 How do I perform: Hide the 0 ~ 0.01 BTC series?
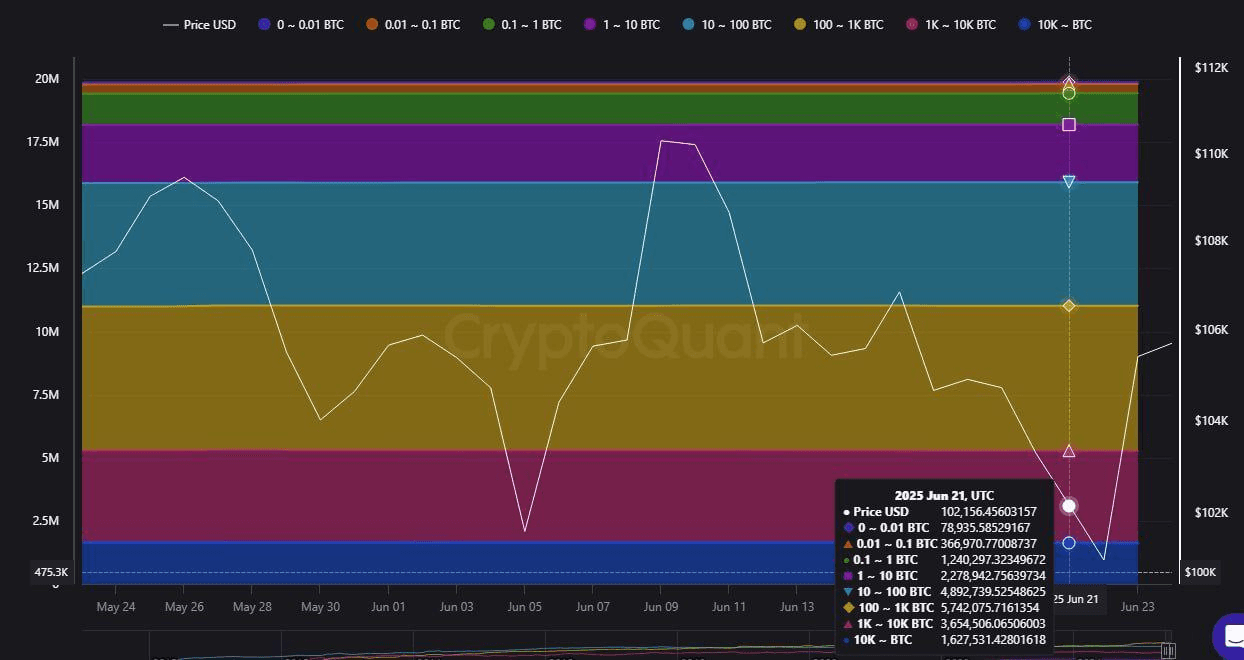click(x=300, y=24)
